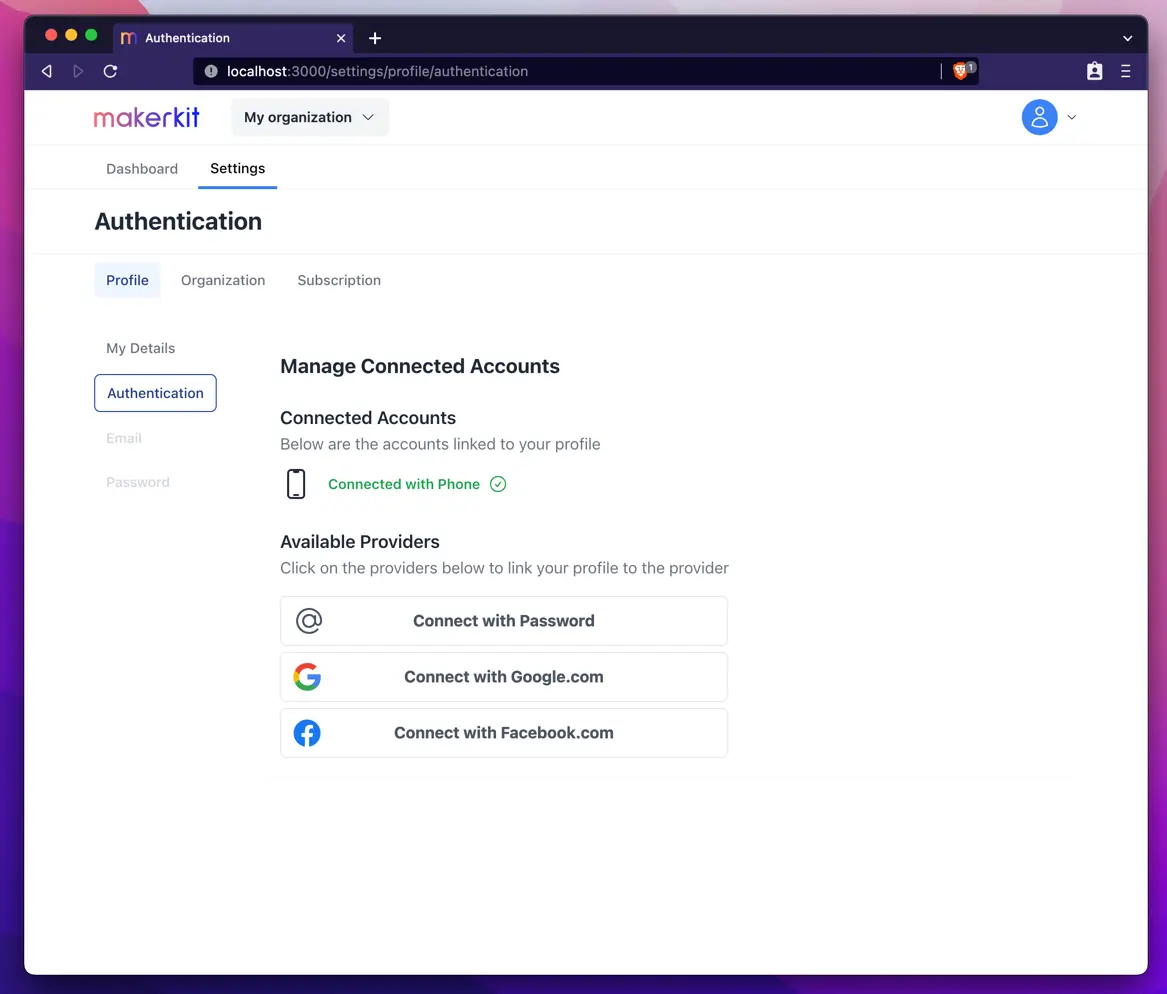
Task: Open My Details in the sidebar
Action: point(140,348)
